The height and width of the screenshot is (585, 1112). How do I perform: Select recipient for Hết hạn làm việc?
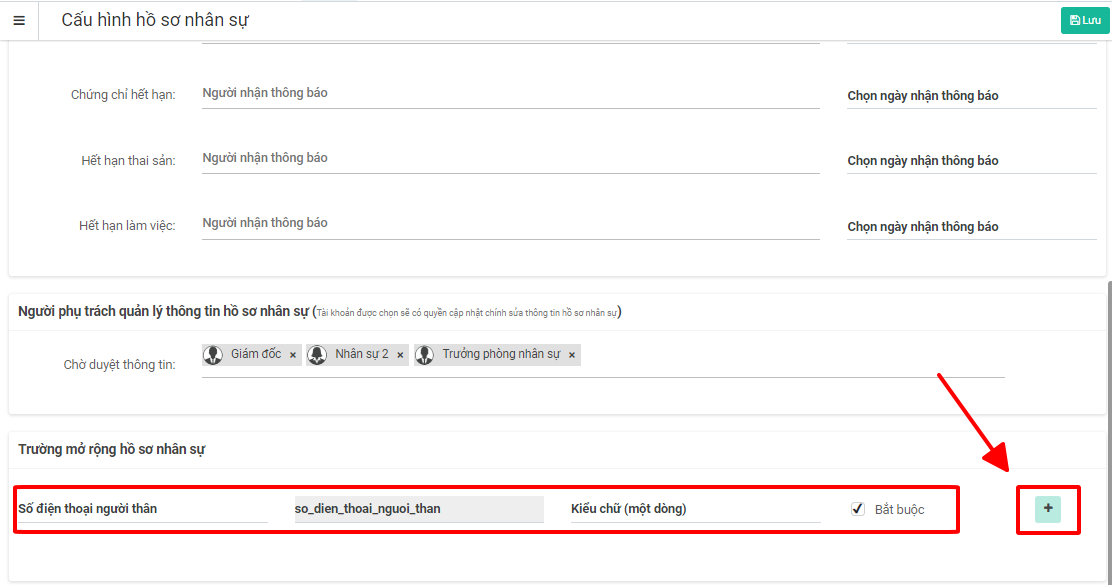(x=510, y=223)
